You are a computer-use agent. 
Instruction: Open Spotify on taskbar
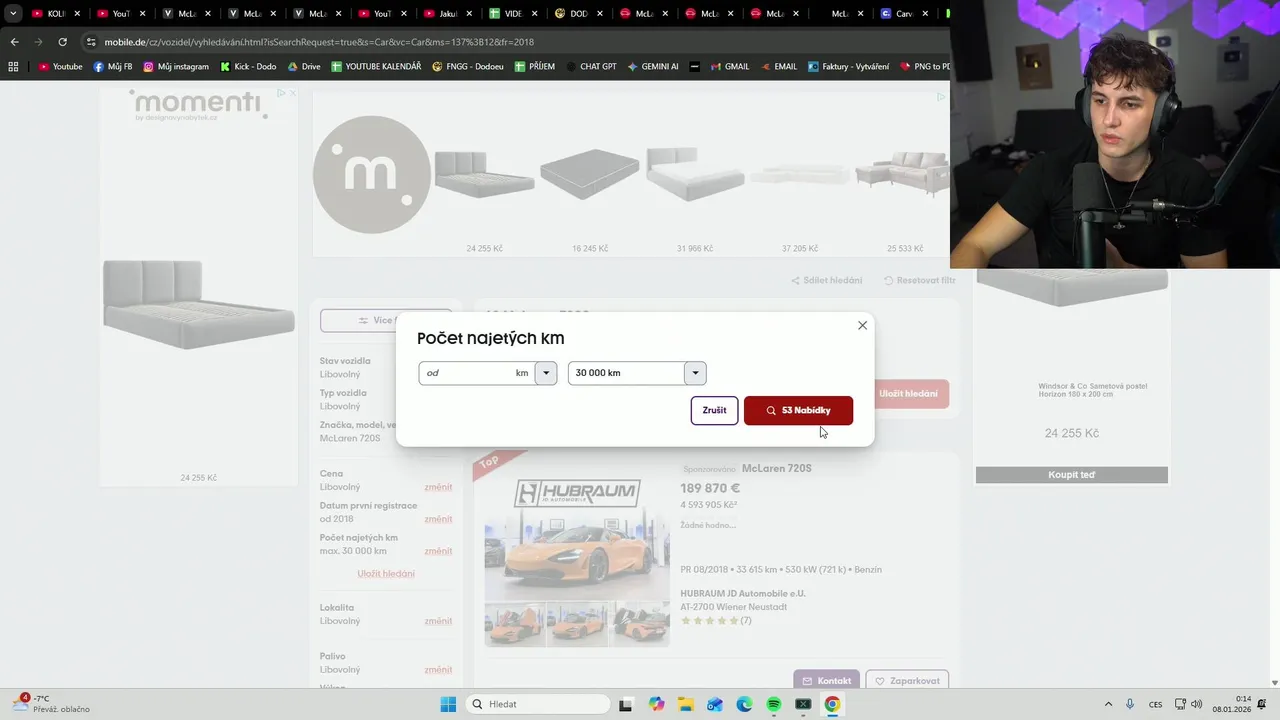tap(773, 704)
